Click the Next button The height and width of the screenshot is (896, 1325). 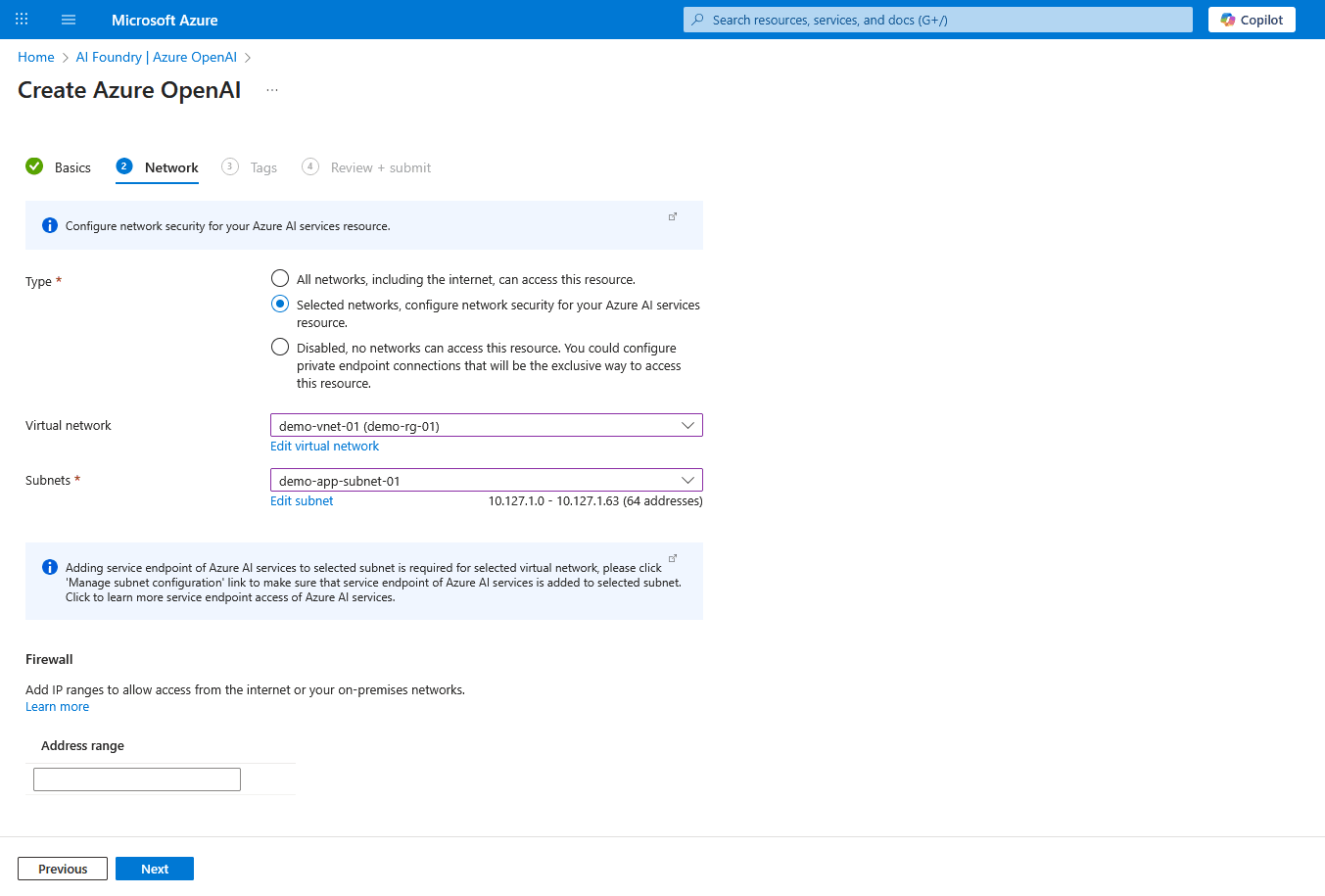[154, 868]
